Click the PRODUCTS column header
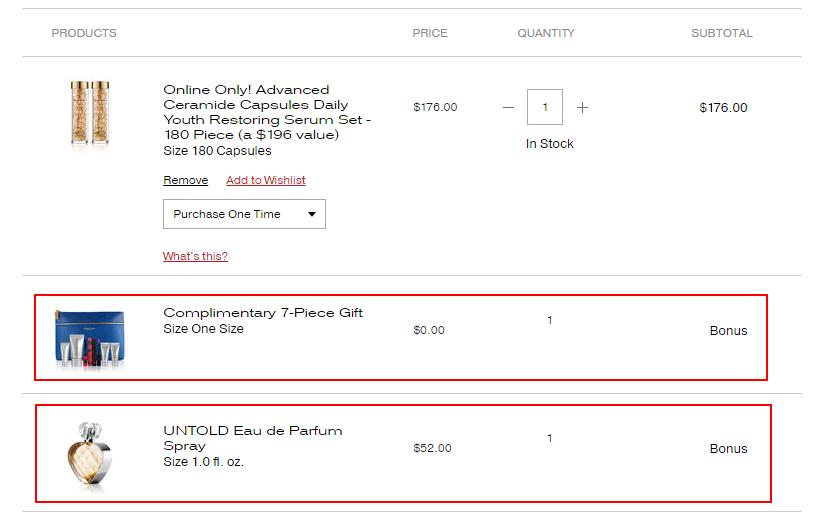This screenshot has height=514, width=826. [84, 33]
